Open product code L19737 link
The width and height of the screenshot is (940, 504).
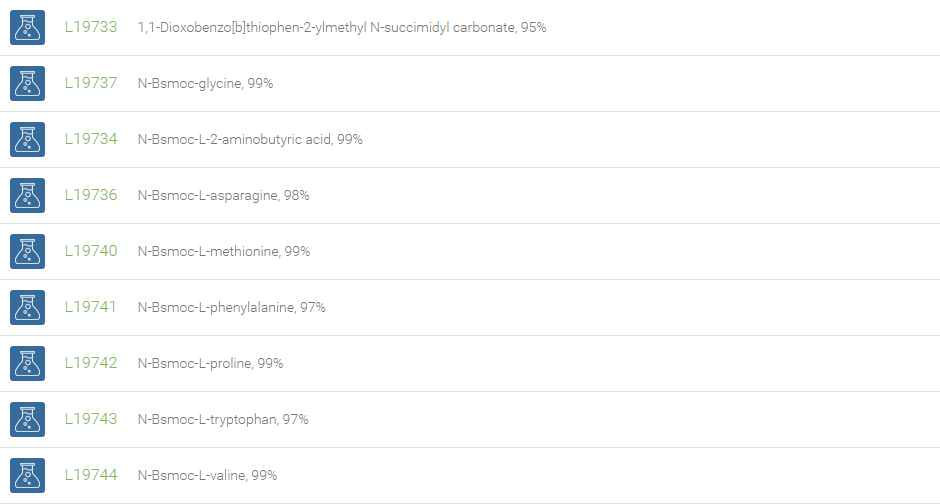point(91,83)
